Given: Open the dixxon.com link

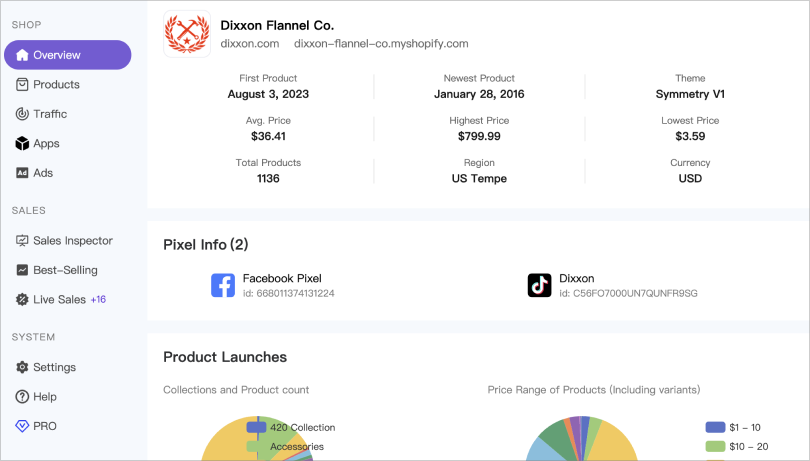Looking at the screenshot, I should pos(250,44).
